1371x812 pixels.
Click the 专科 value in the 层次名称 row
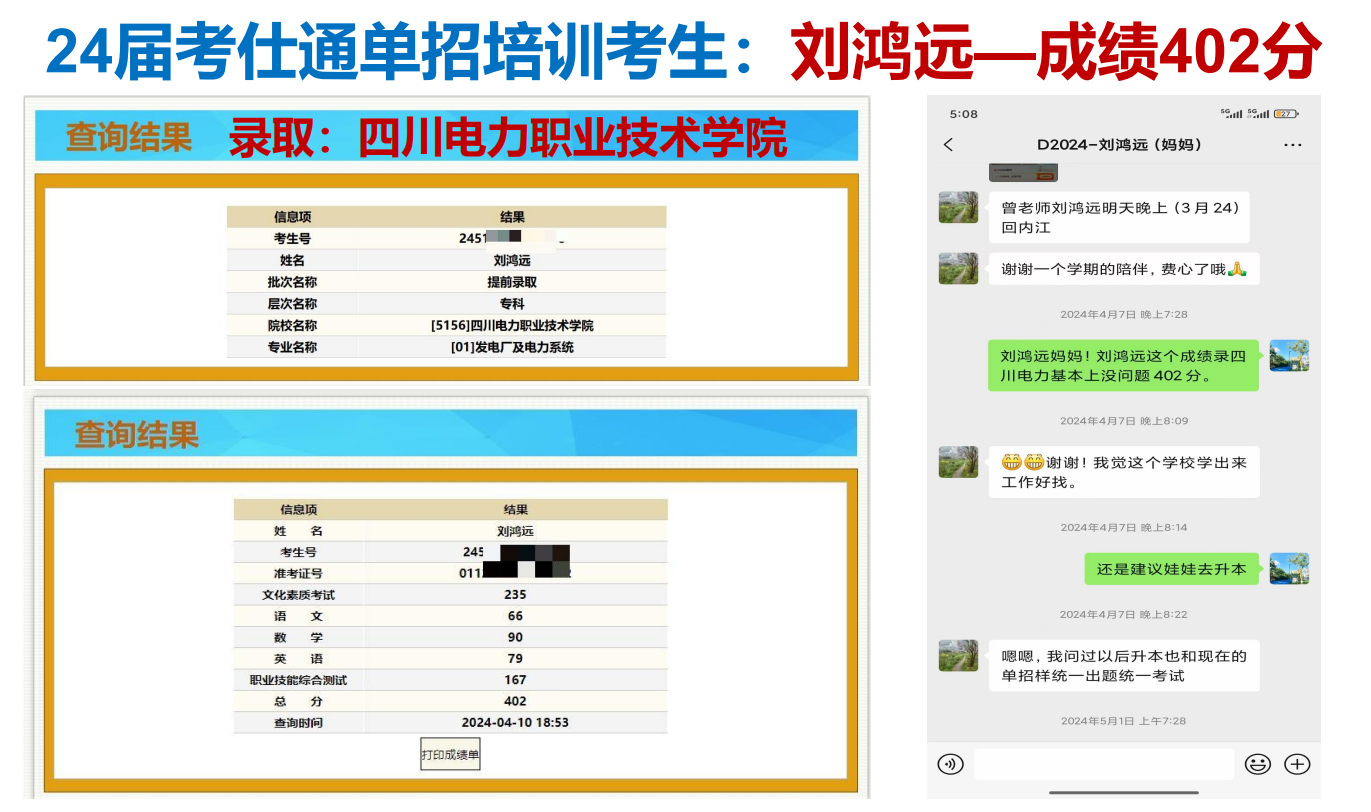pyautogui.click(x=512, y=304)
